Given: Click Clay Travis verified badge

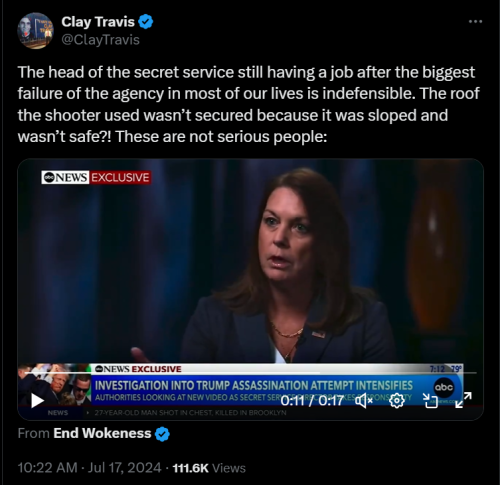Looking at the screenshot, I should 145,22.
